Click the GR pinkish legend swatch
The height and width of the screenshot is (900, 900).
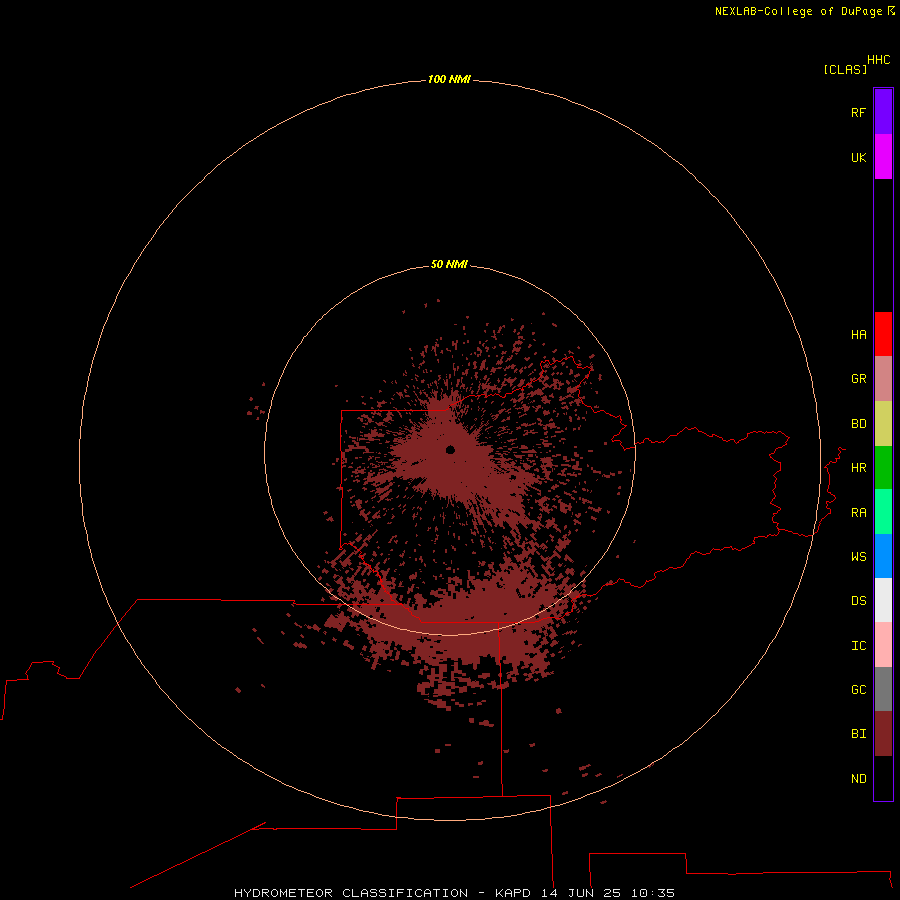tap(883, 379)
